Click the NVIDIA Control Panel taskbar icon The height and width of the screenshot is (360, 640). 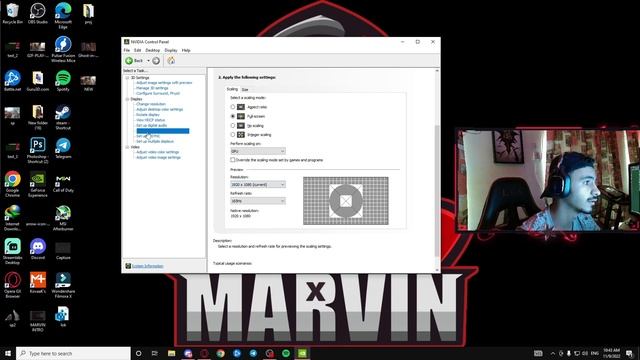[302, 353]
